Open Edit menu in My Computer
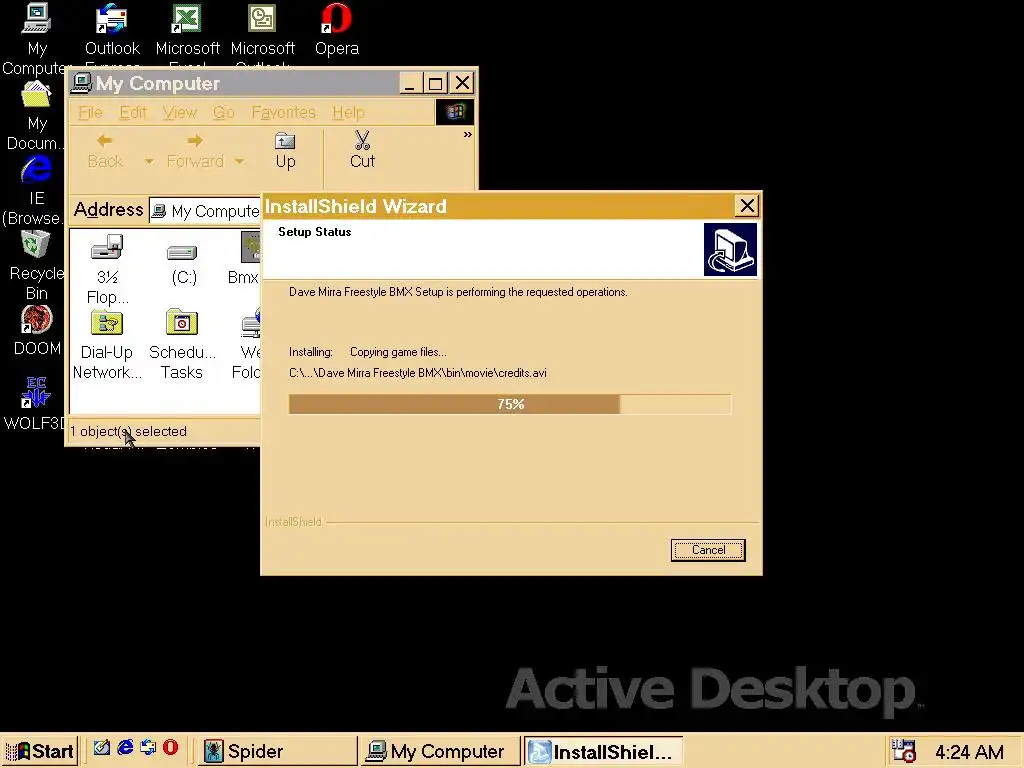1024x768 pixels. click(133, 112)
